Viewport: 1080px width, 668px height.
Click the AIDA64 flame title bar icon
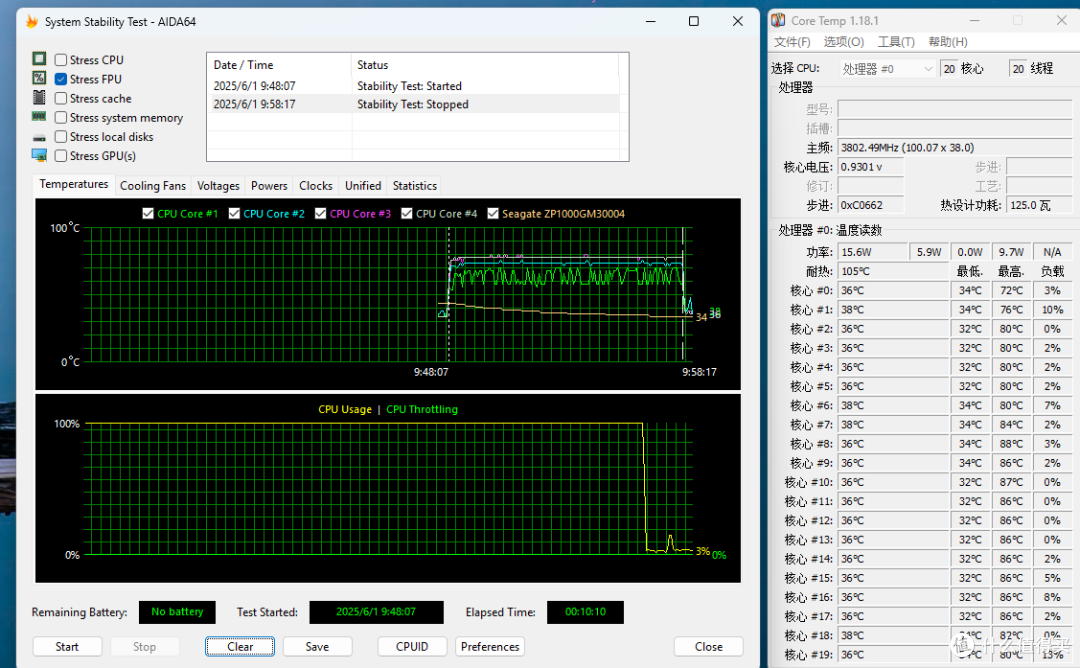click(32, 21)
